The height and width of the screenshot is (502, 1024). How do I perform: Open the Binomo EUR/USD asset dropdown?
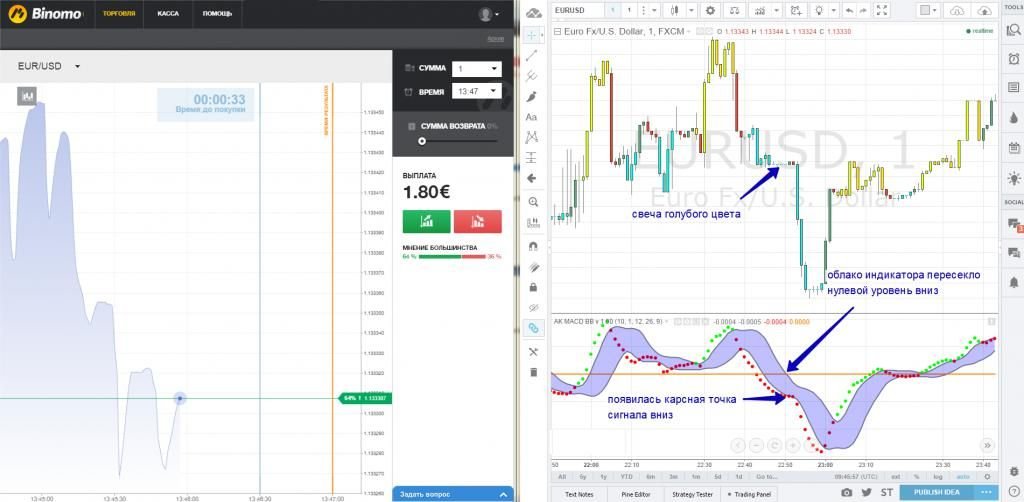coord(49,66)
